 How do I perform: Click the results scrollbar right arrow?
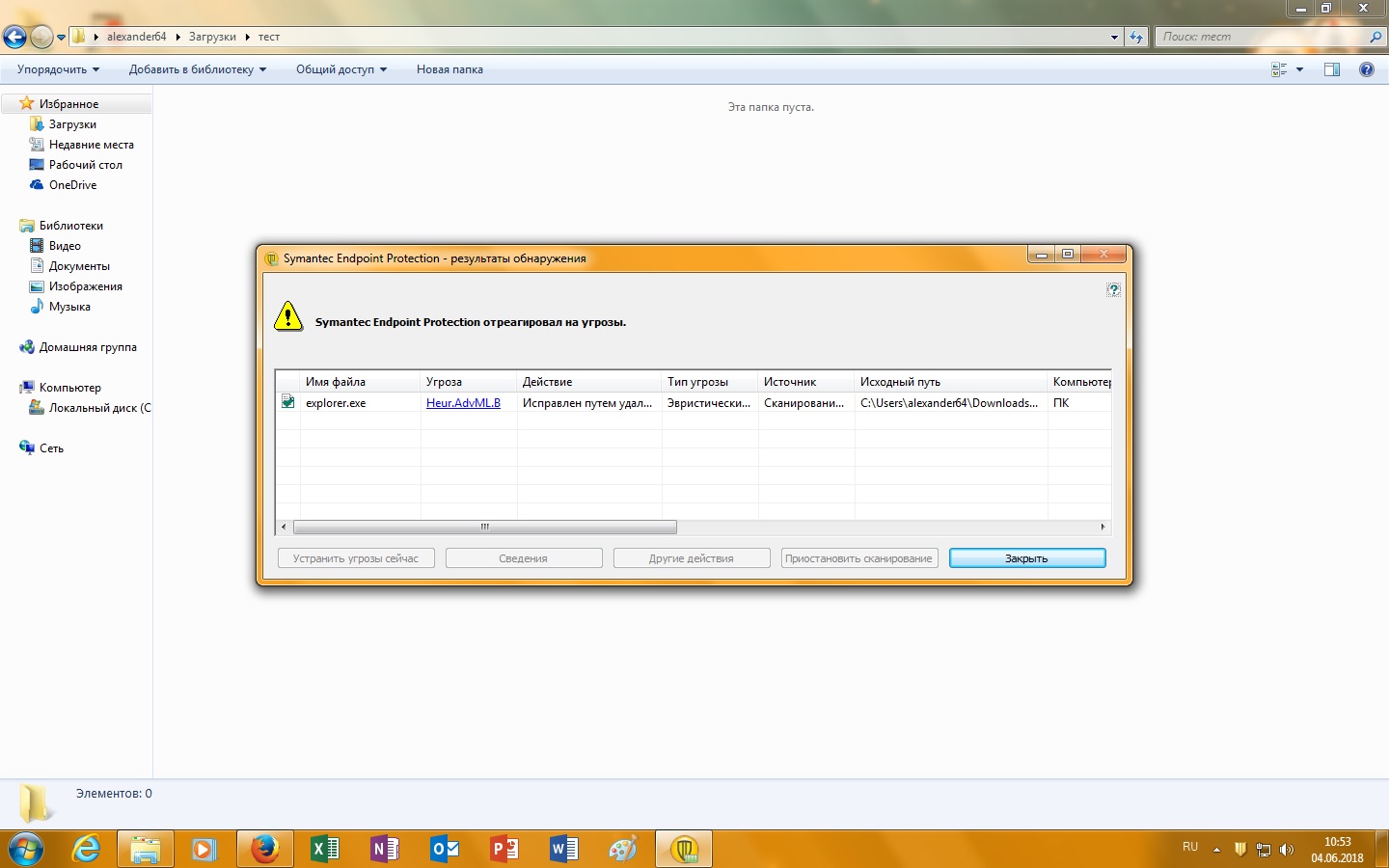point(1103,527)
